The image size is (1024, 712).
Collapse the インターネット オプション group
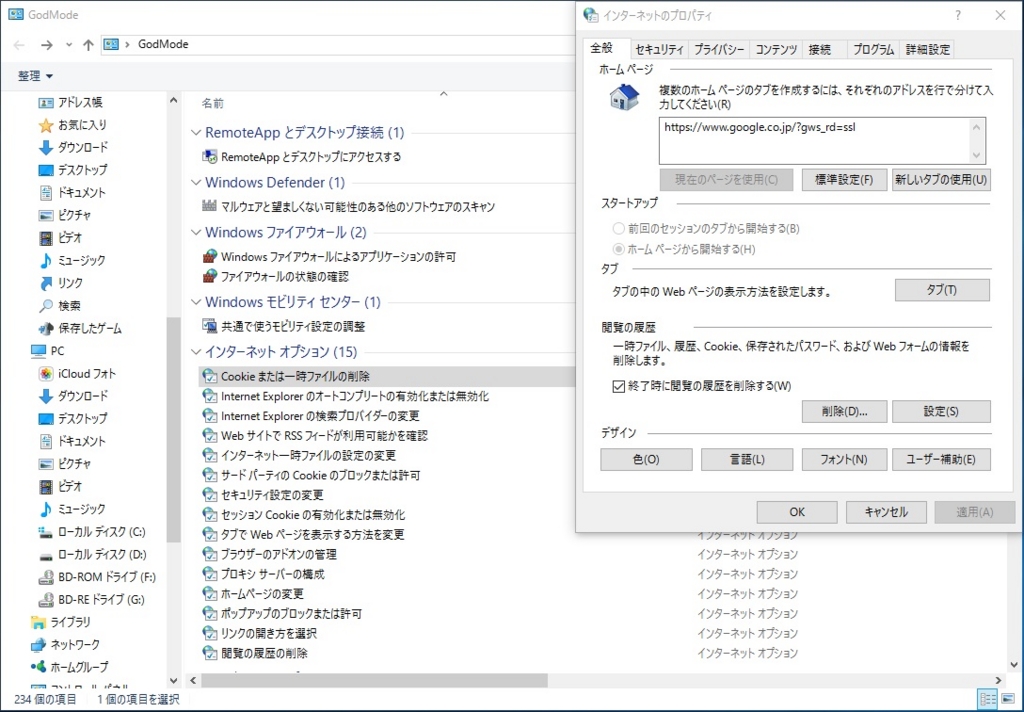tap(195, 352)
